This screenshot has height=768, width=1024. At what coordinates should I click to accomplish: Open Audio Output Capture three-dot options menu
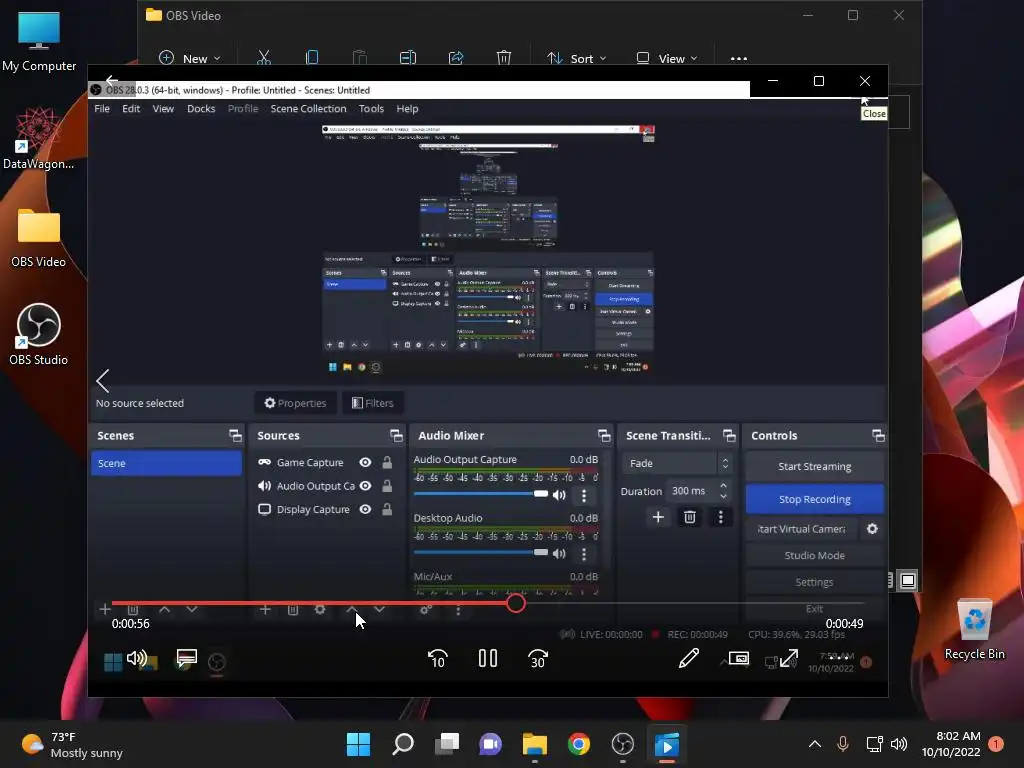(584, 496)
